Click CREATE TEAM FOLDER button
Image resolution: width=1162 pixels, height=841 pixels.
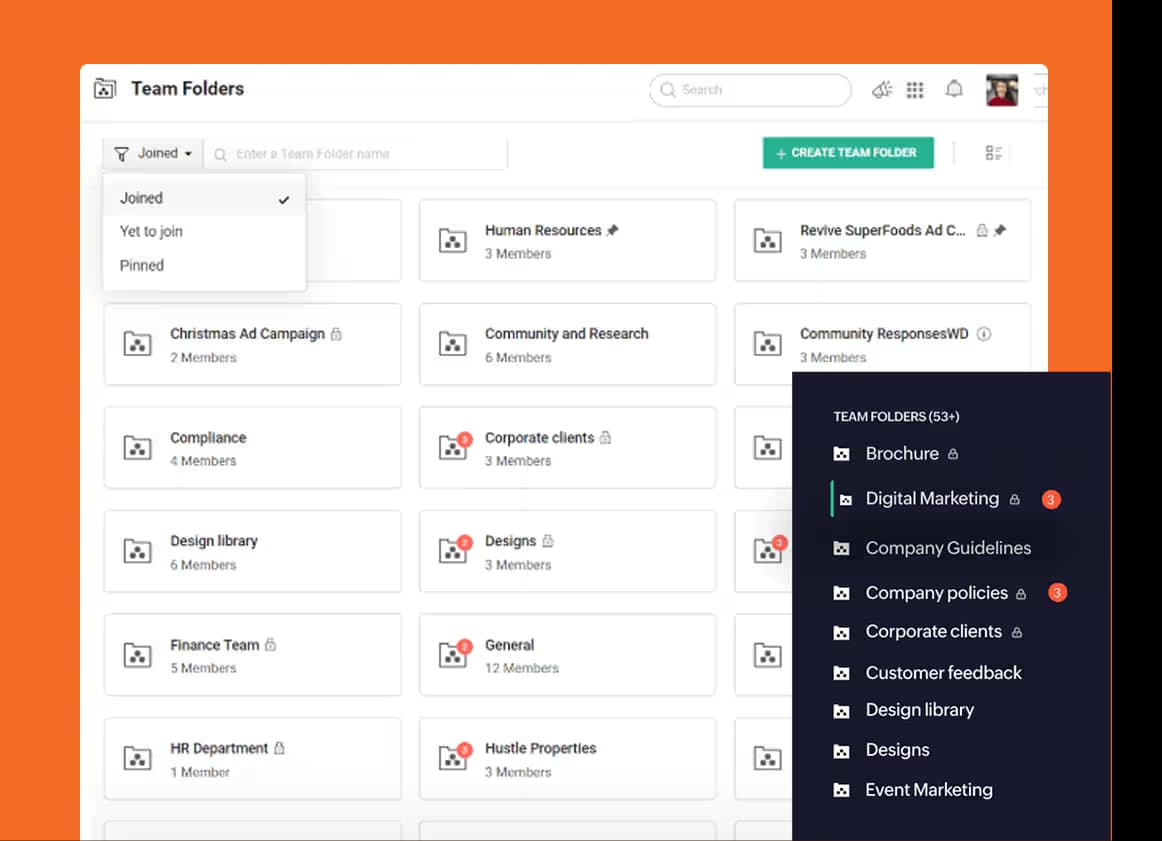click(x=848, y=153)
